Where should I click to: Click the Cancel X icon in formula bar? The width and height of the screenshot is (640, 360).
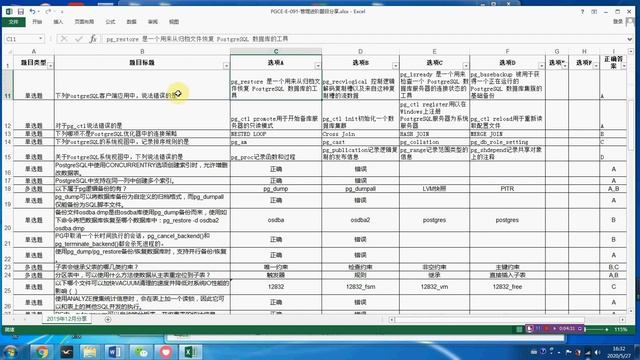[x=64, y=39]
